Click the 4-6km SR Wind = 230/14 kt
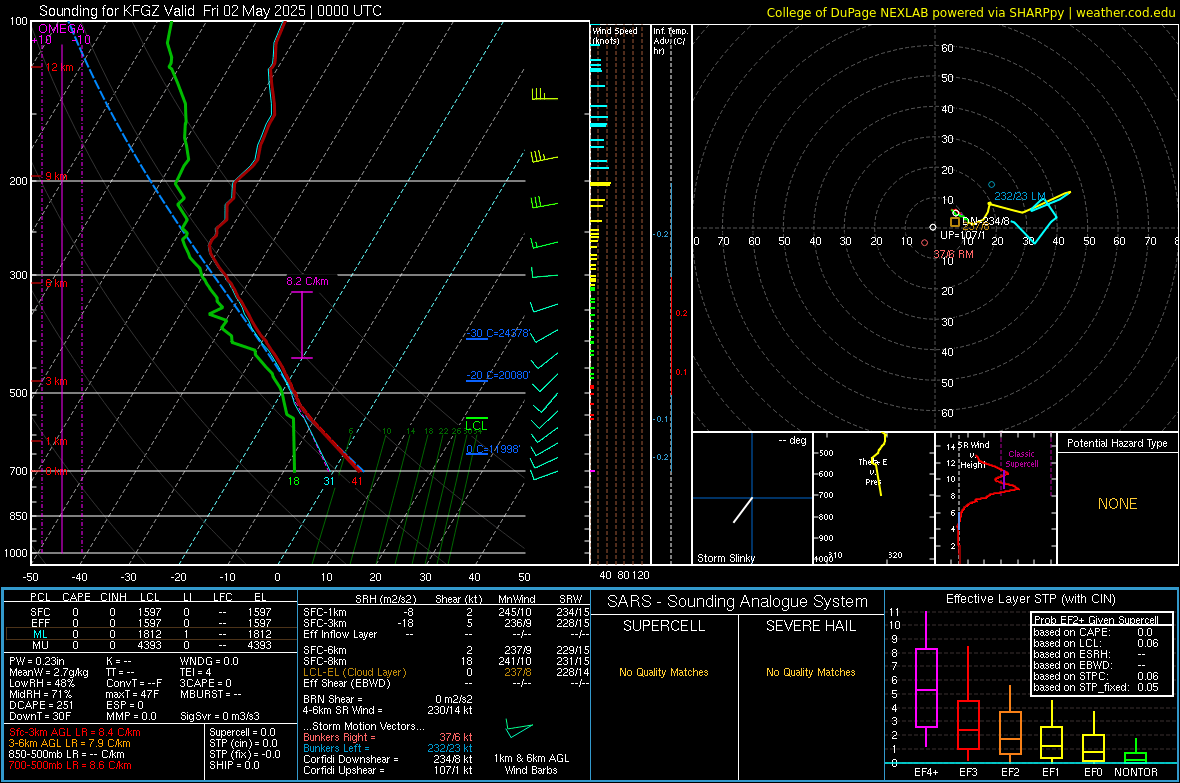 point(388,710)
